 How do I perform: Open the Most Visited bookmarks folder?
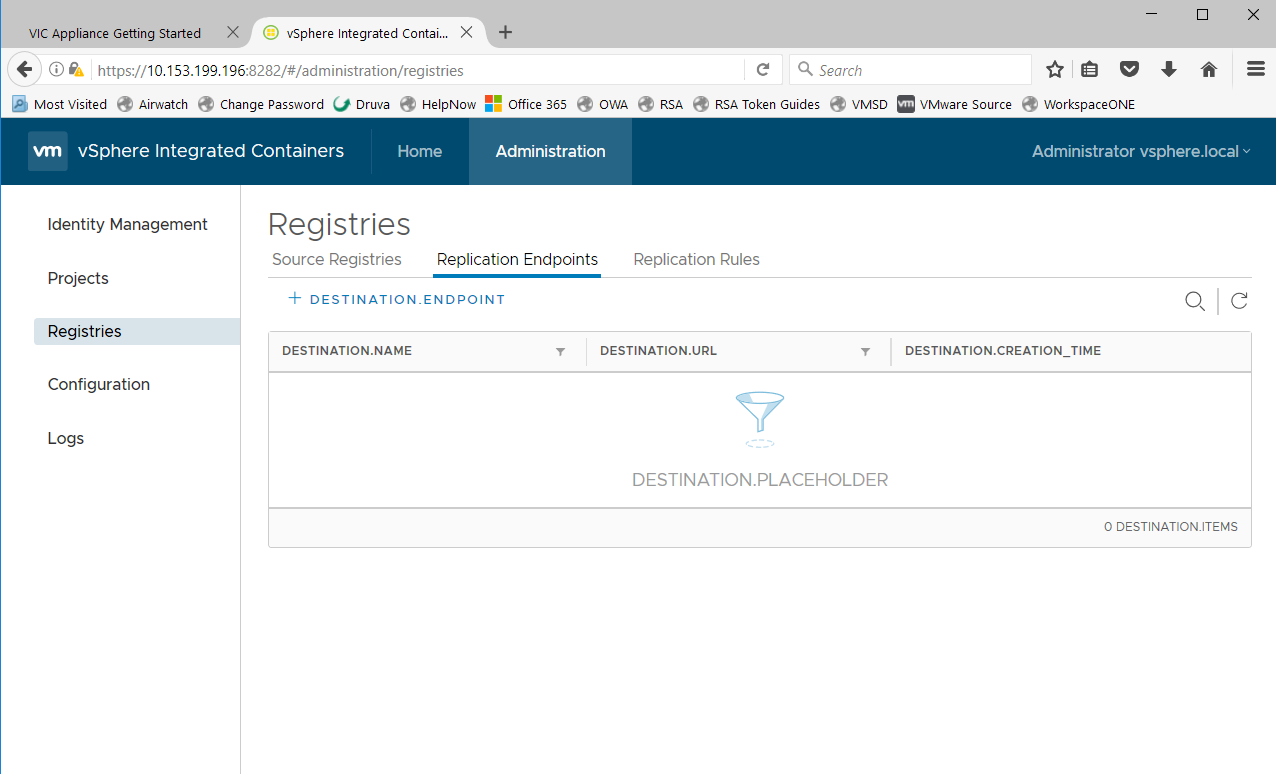(x=59, y=104)
